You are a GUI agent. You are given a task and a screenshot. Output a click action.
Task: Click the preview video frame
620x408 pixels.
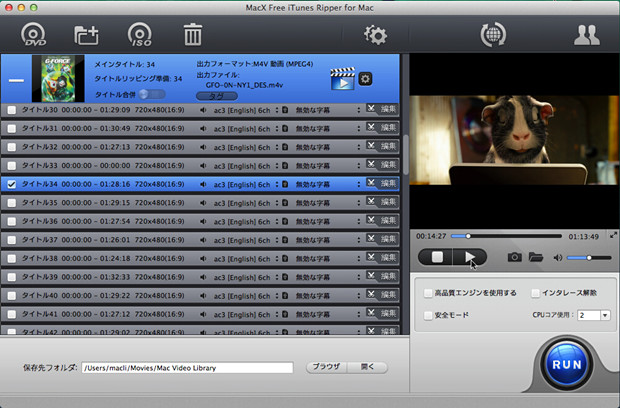[514, 140]
